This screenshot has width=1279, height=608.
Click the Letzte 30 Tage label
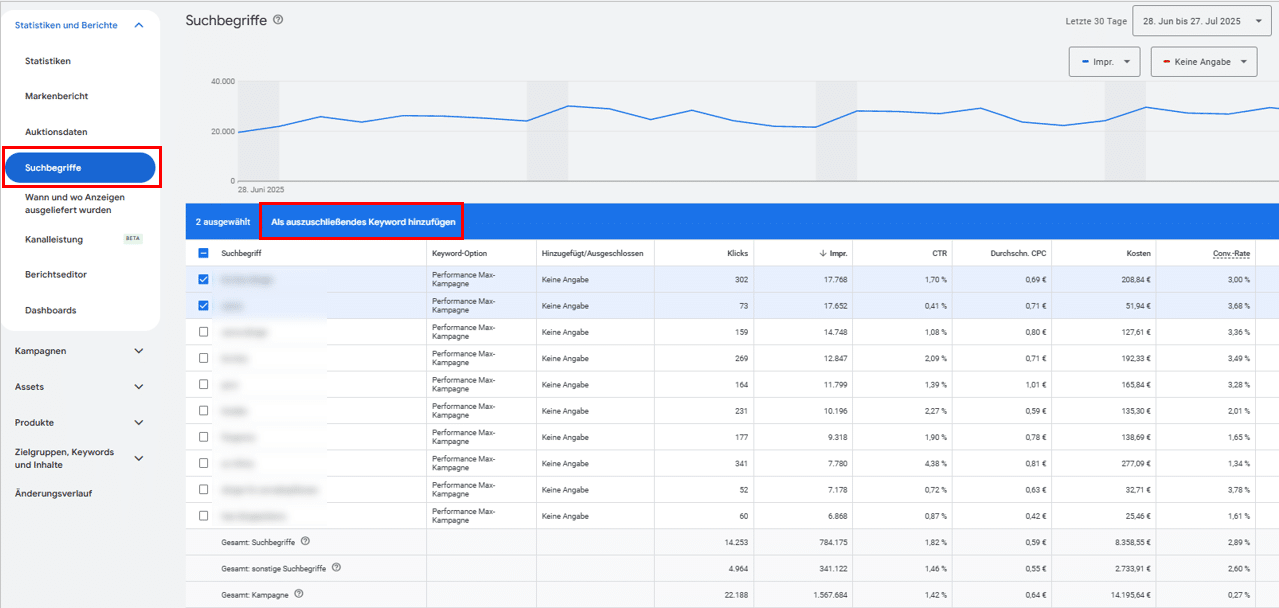point(1097,20)
